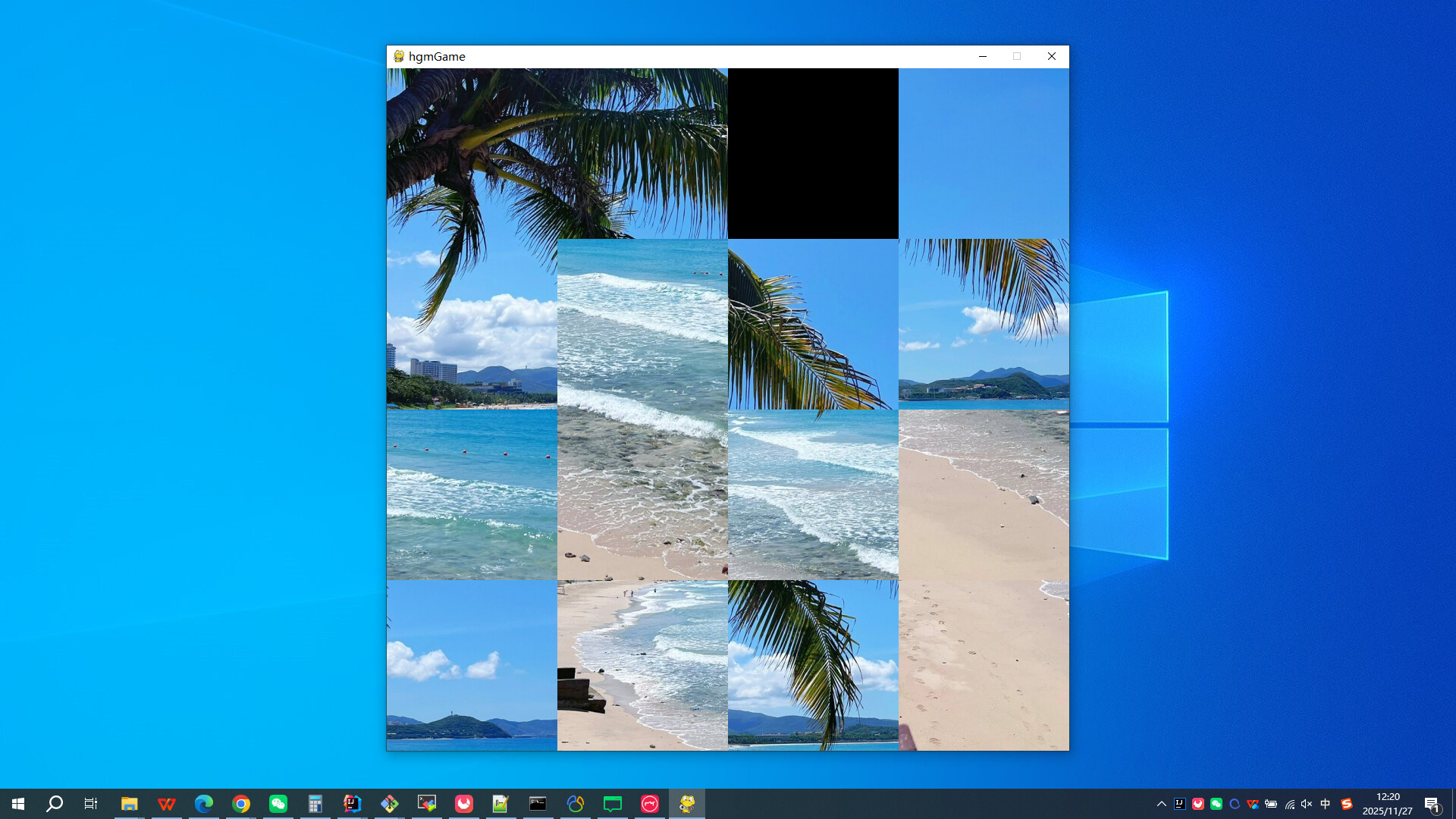Open WPS Office from the taskbar
Screen dimensions: 1456x819
pyautogui.click(x=167, y=804)
